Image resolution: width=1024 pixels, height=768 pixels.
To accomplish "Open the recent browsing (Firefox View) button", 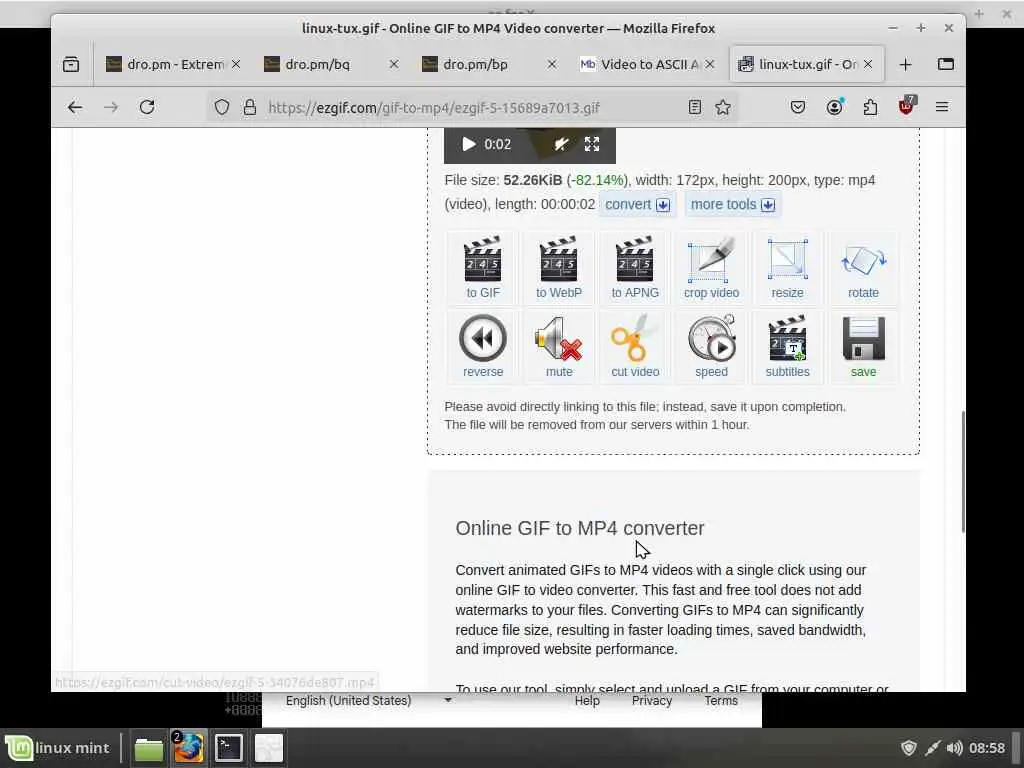I will point(71,64).
